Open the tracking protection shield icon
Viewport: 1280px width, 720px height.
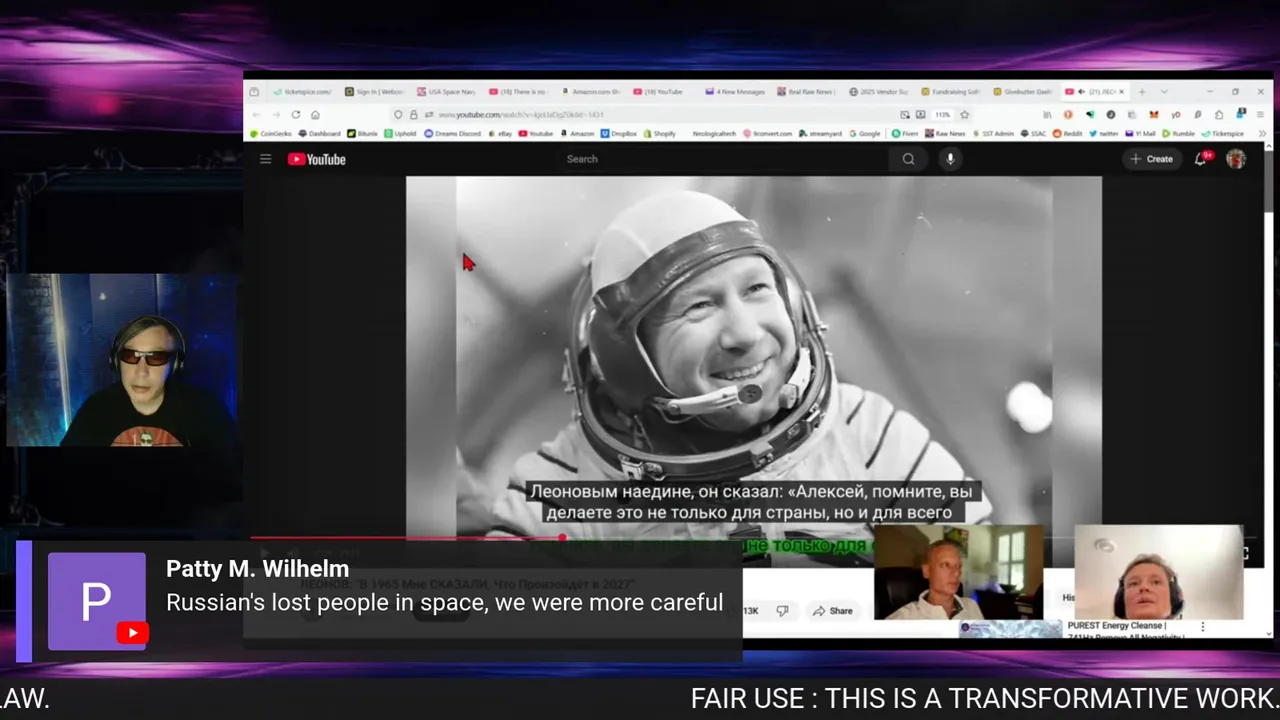398,115
